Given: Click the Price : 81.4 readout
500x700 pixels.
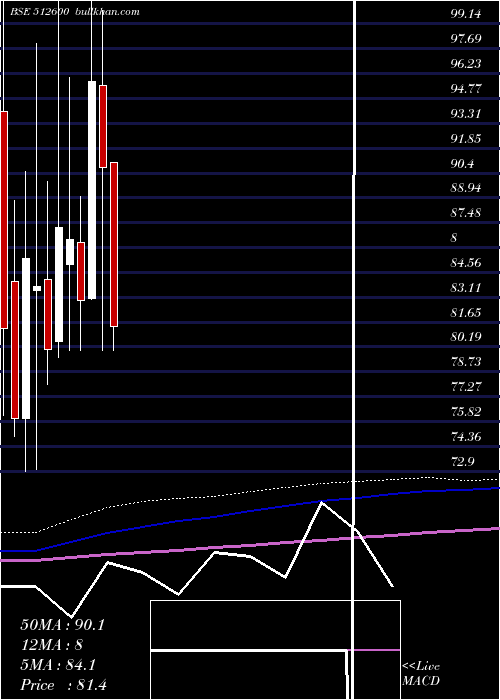Looking at the screenshot, I should pyautogui.click(x=63, y=685).
